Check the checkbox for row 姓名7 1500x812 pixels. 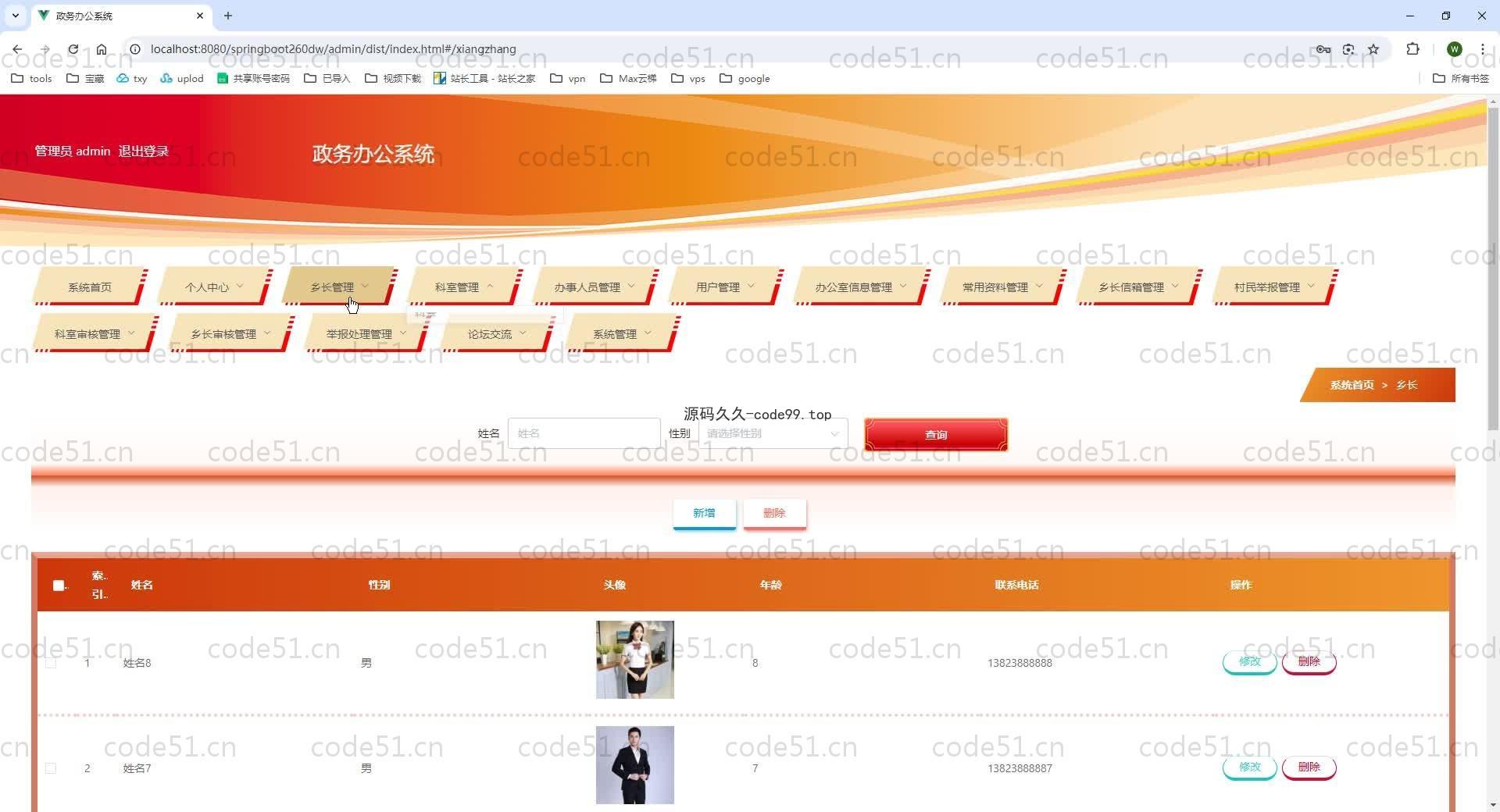click(51, 768)
